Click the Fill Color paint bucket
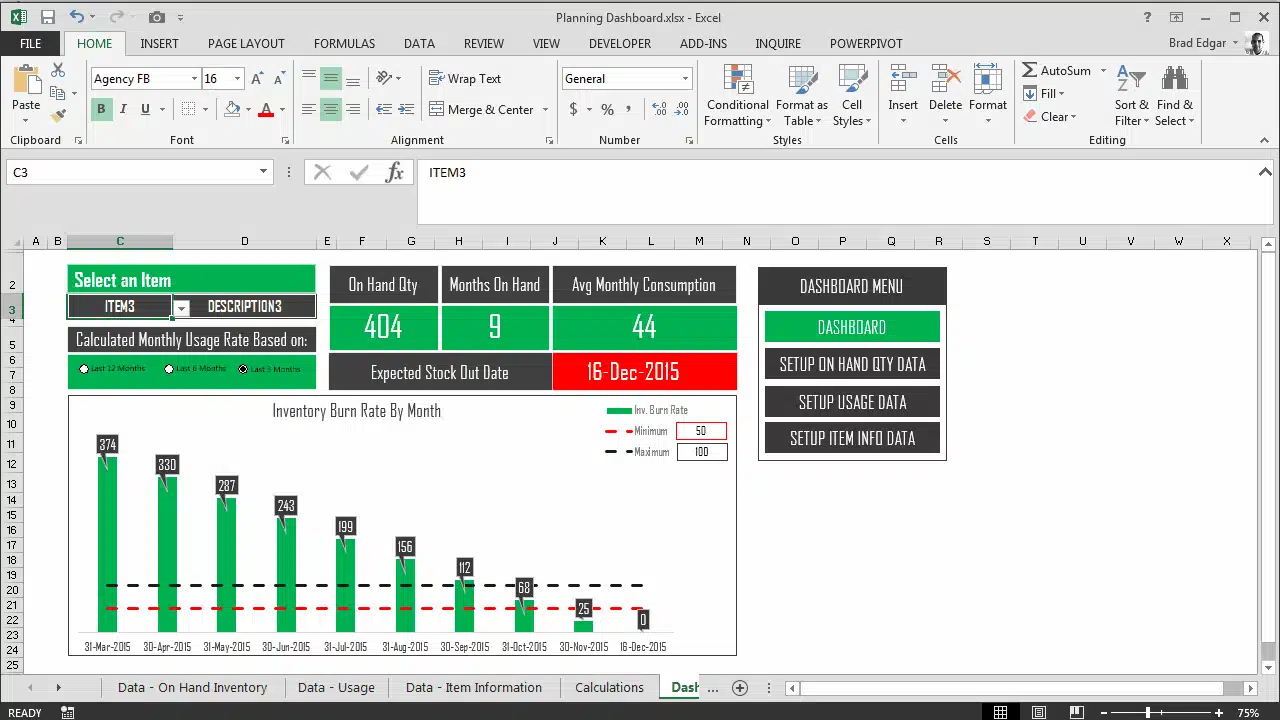 point(232,109)
